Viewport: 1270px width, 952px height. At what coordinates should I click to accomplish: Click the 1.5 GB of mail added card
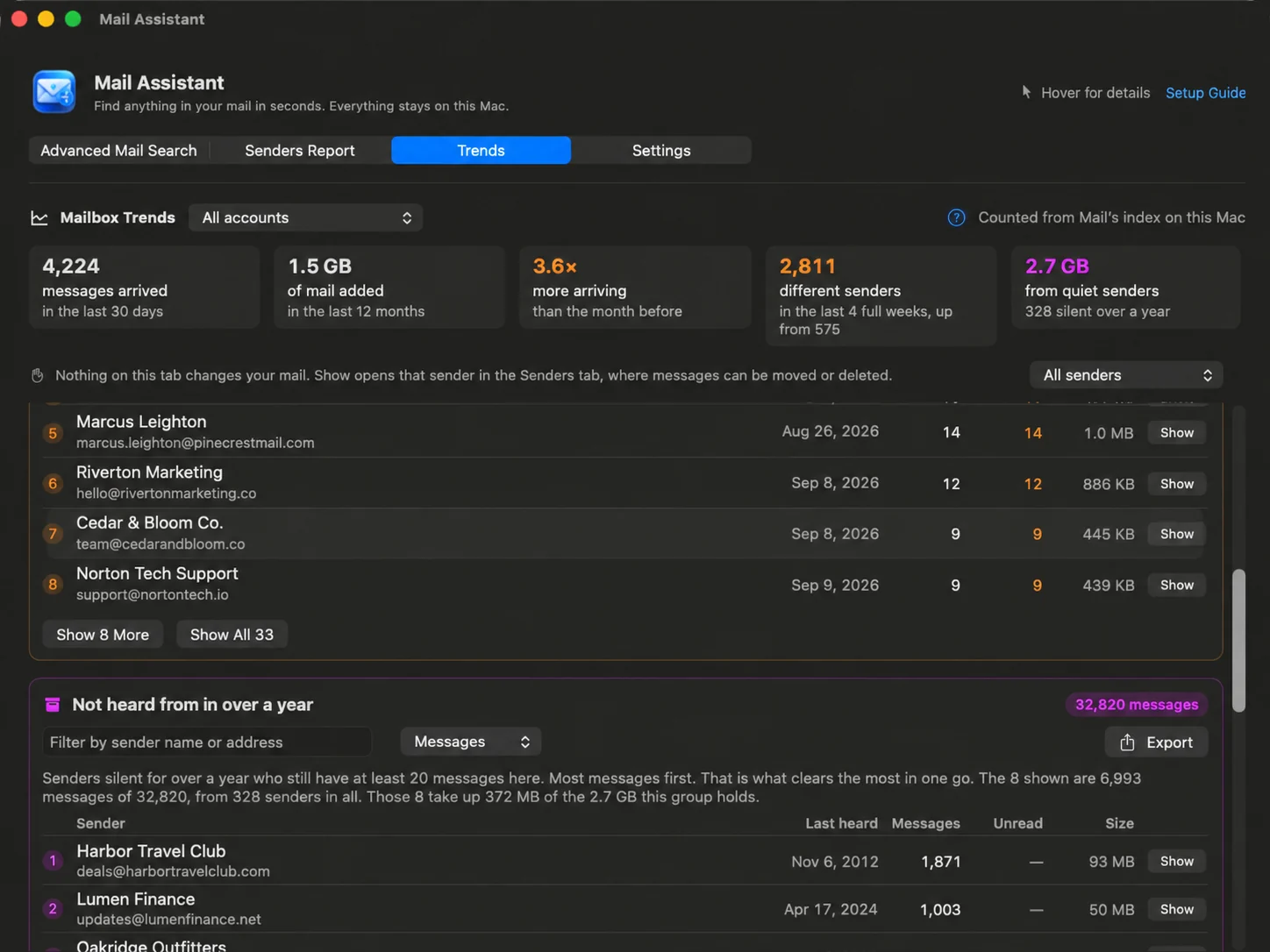[389, 288]
